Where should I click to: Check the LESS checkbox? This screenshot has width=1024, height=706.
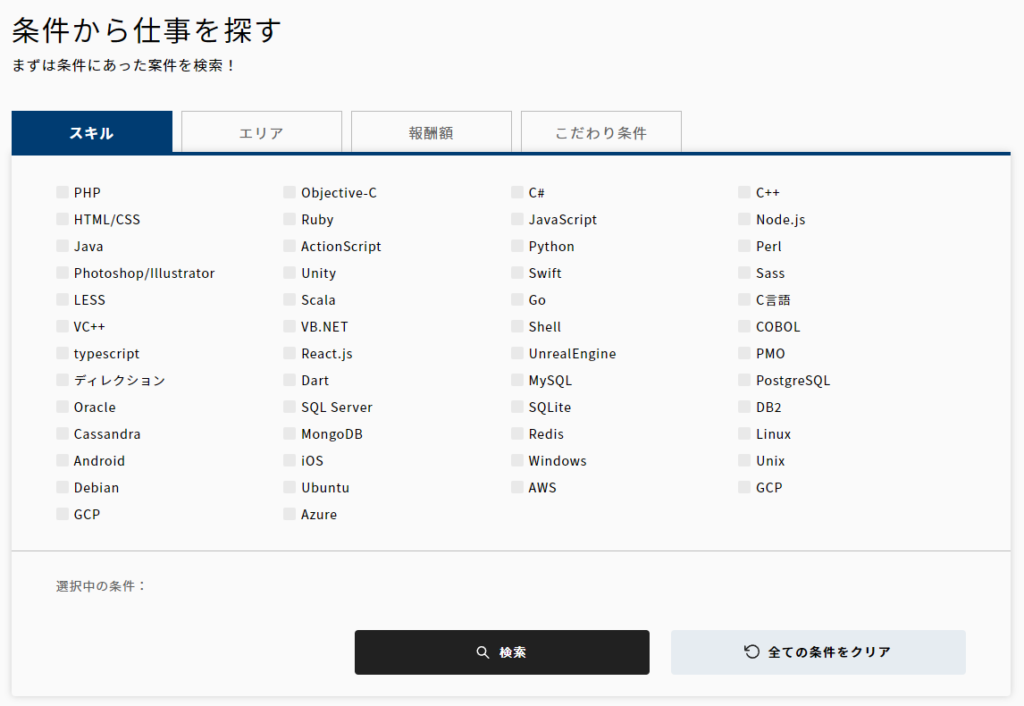[x=62, y=299]
